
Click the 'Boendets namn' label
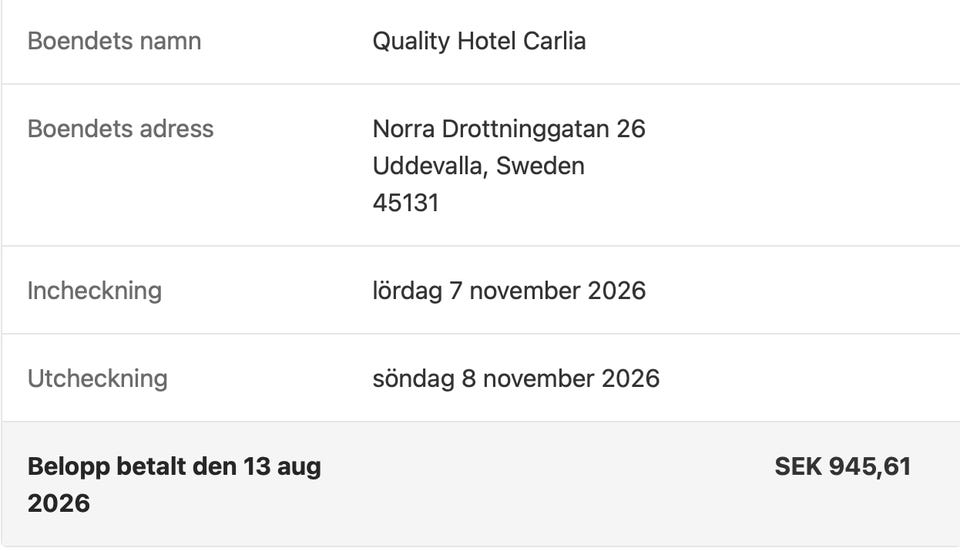114,41
